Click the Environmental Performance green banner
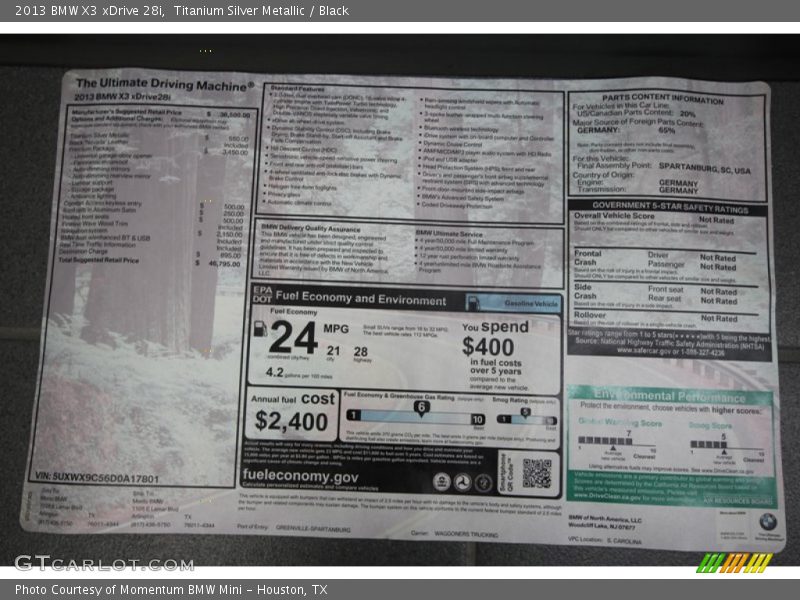The height and width of the screenshot is (600, 800). click(x=668, y=396)
